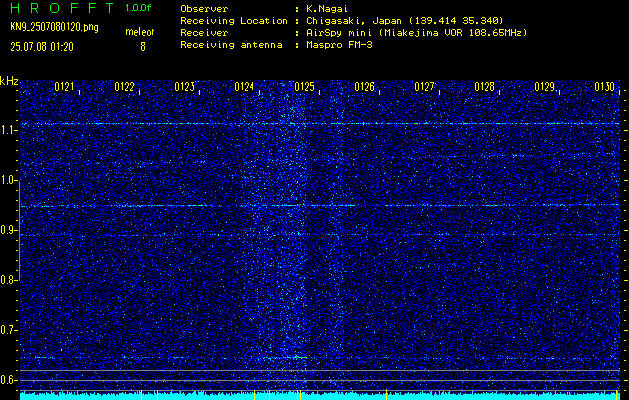Click the 0127 time label
The width and height of the screenshot is (629, 400).
(x=424, y=87)
